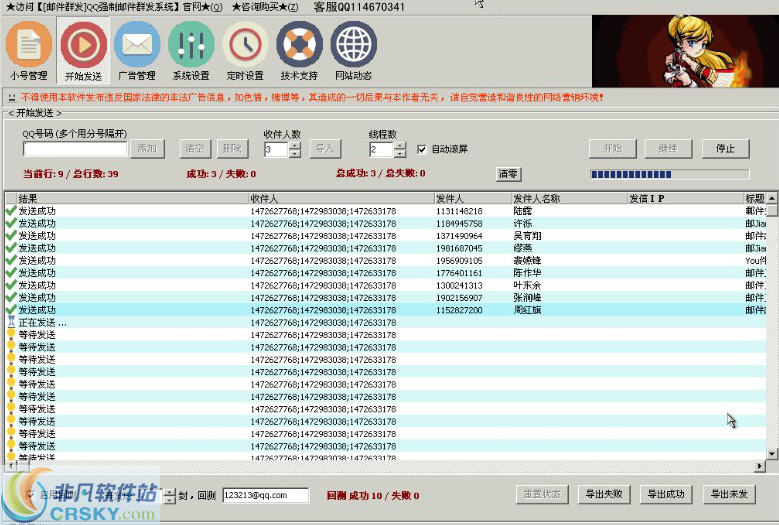Open 系统设置 sliders icon
This screenshot has width=779, height=525.
191,50
